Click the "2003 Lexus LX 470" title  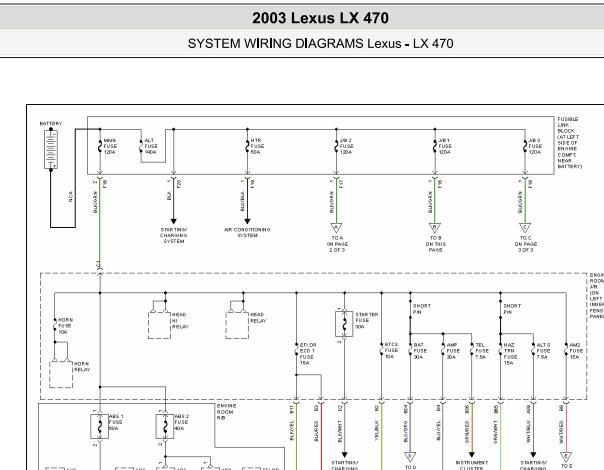(320, 18)
